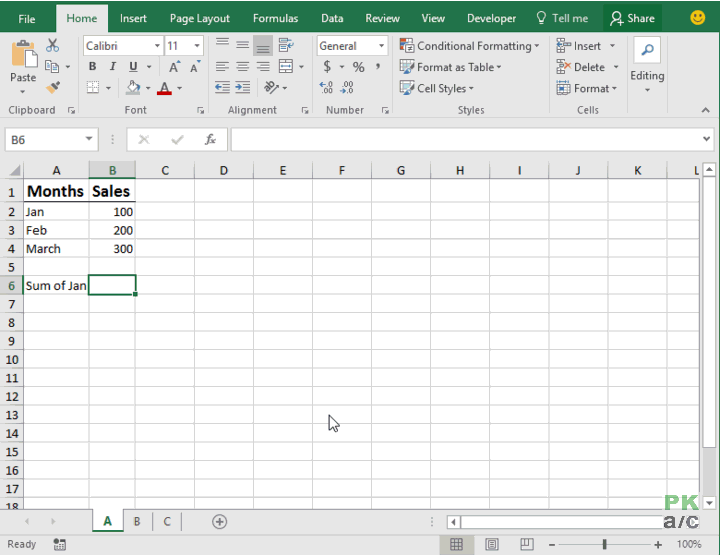Open sheet tab B

[137, 522]
